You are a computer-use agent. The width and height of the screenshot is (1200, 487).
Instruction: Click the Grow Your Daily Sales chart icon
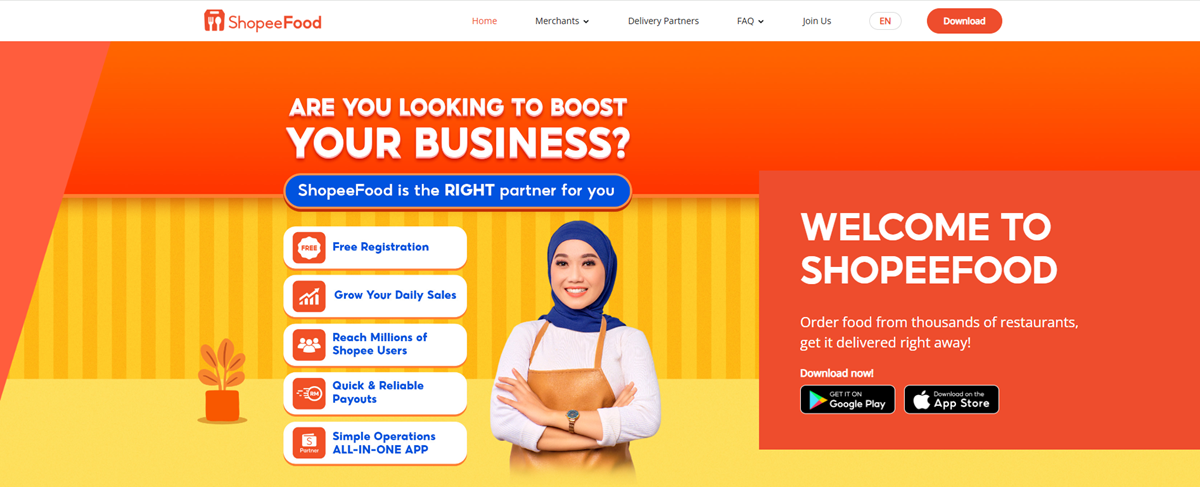pyautogui.click(x=309, y=296)
